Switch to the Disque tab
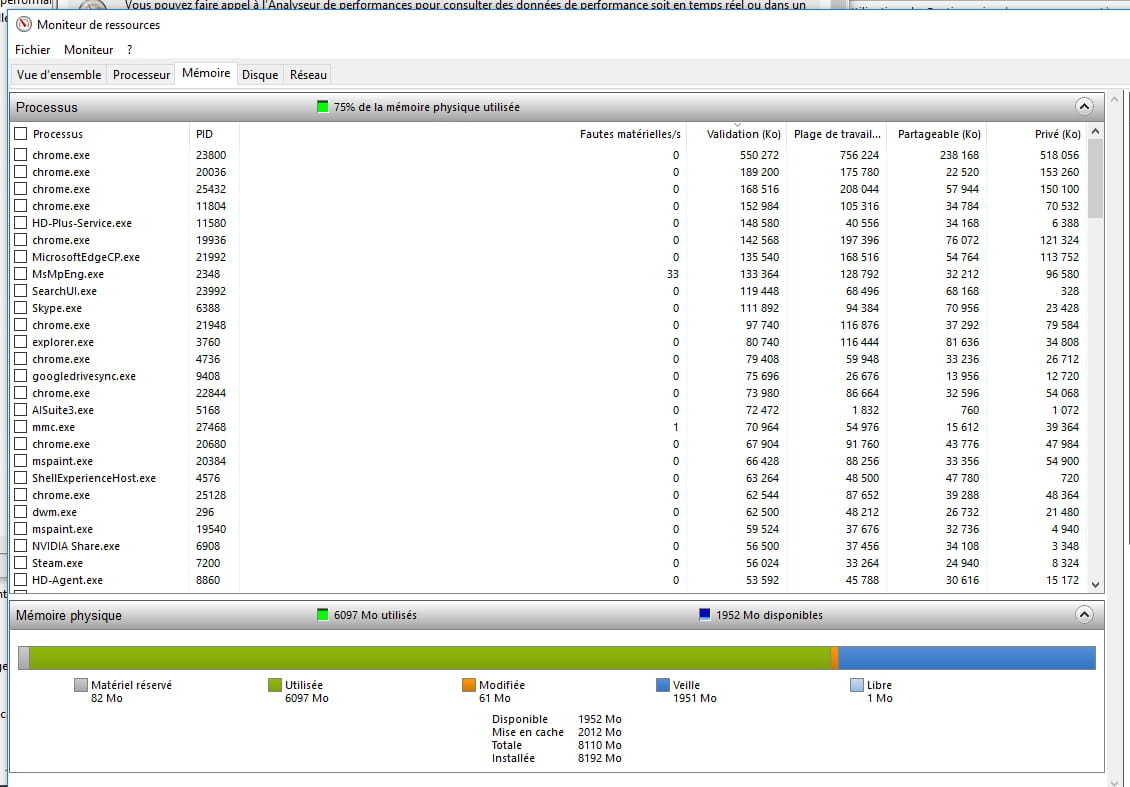The height and width of the screenshot is (787, 1130). [260, 75]
